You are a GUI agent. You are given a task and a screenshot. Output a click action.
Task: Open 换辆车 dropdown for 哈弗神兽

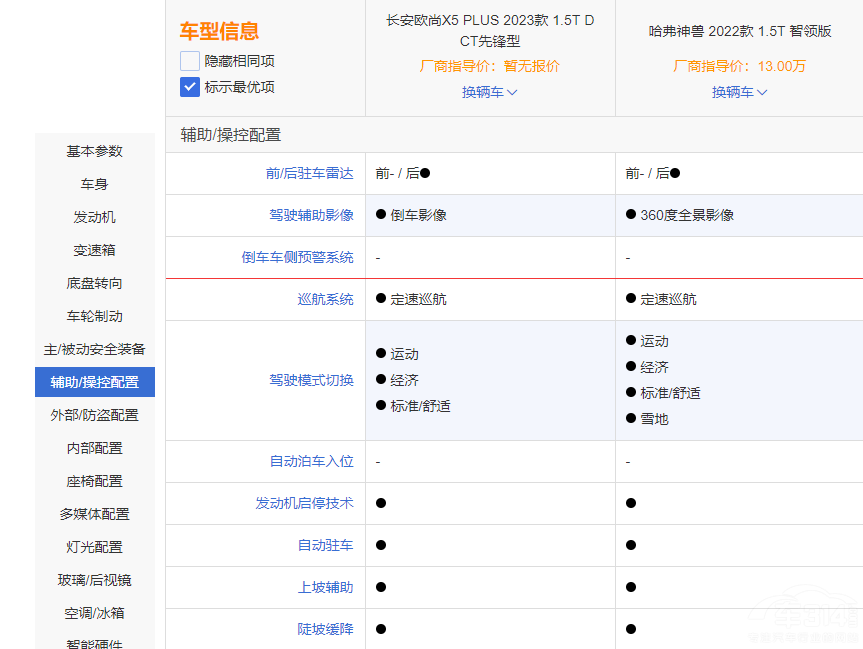(x=739, y=92)
